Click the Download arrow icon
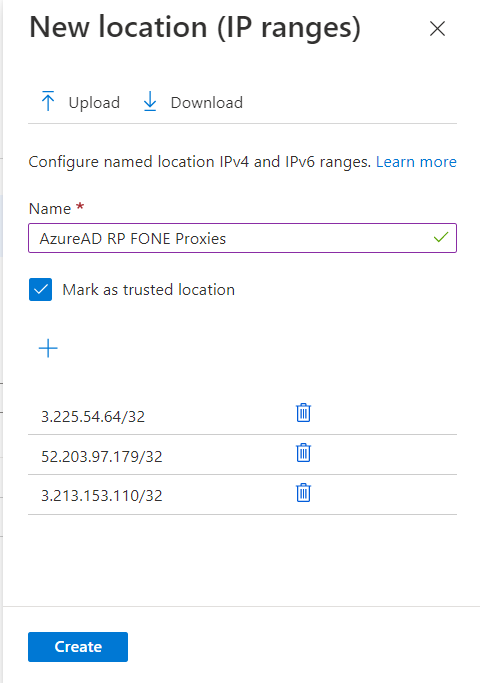 point(150,101)
